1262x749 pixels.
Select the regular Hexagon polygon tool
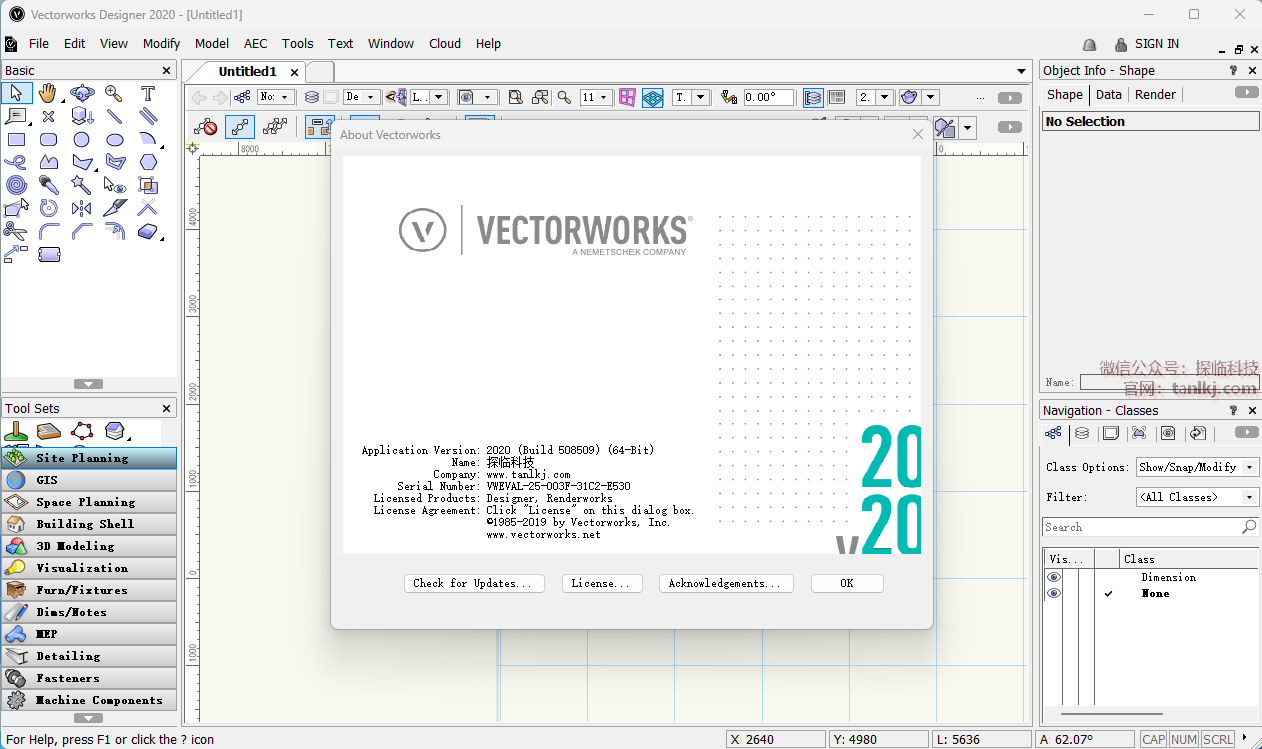click(148, 162)
